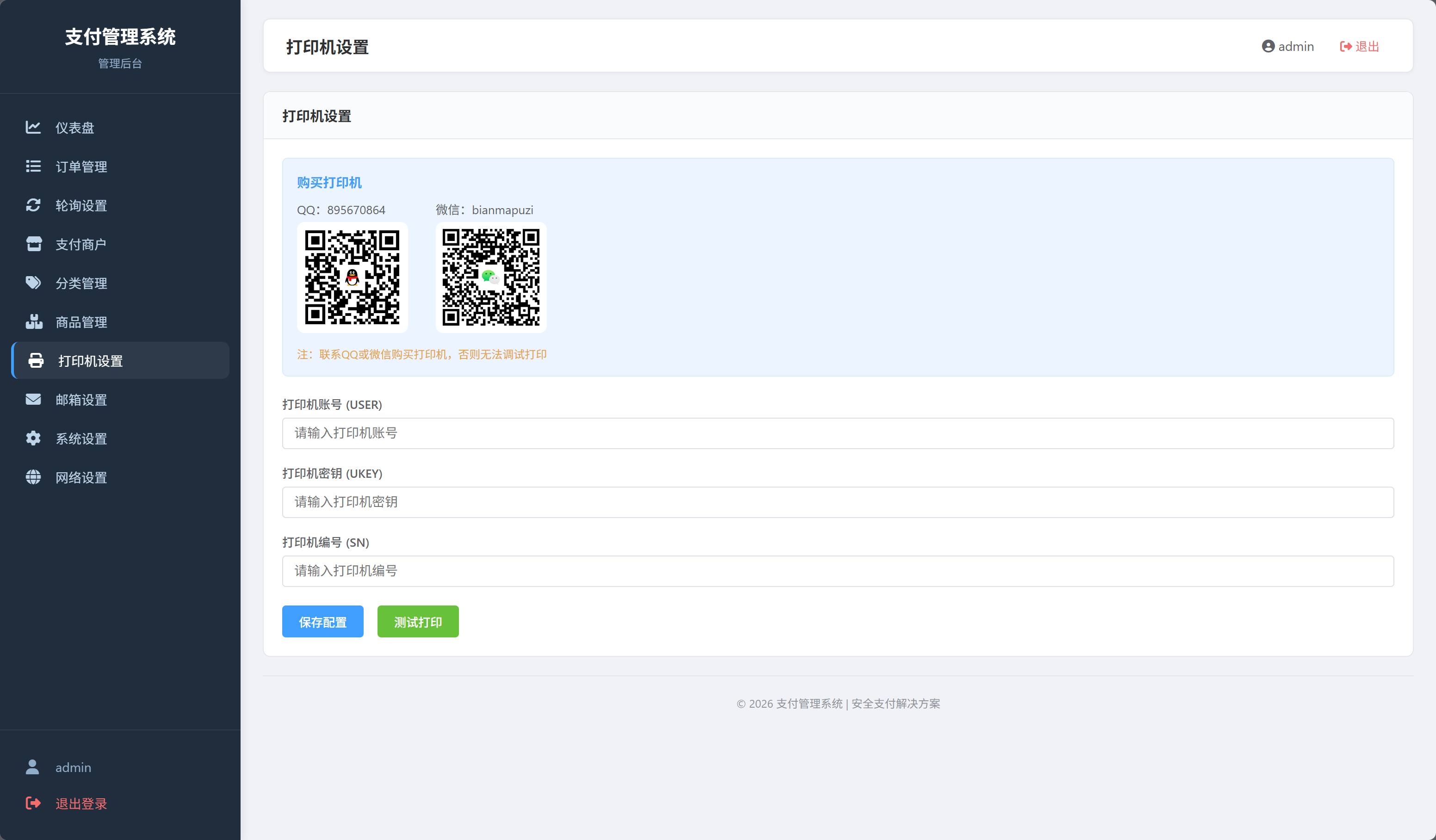
Task: Click the user icon beside sidebar admin
Action: (x=32, y=767)
